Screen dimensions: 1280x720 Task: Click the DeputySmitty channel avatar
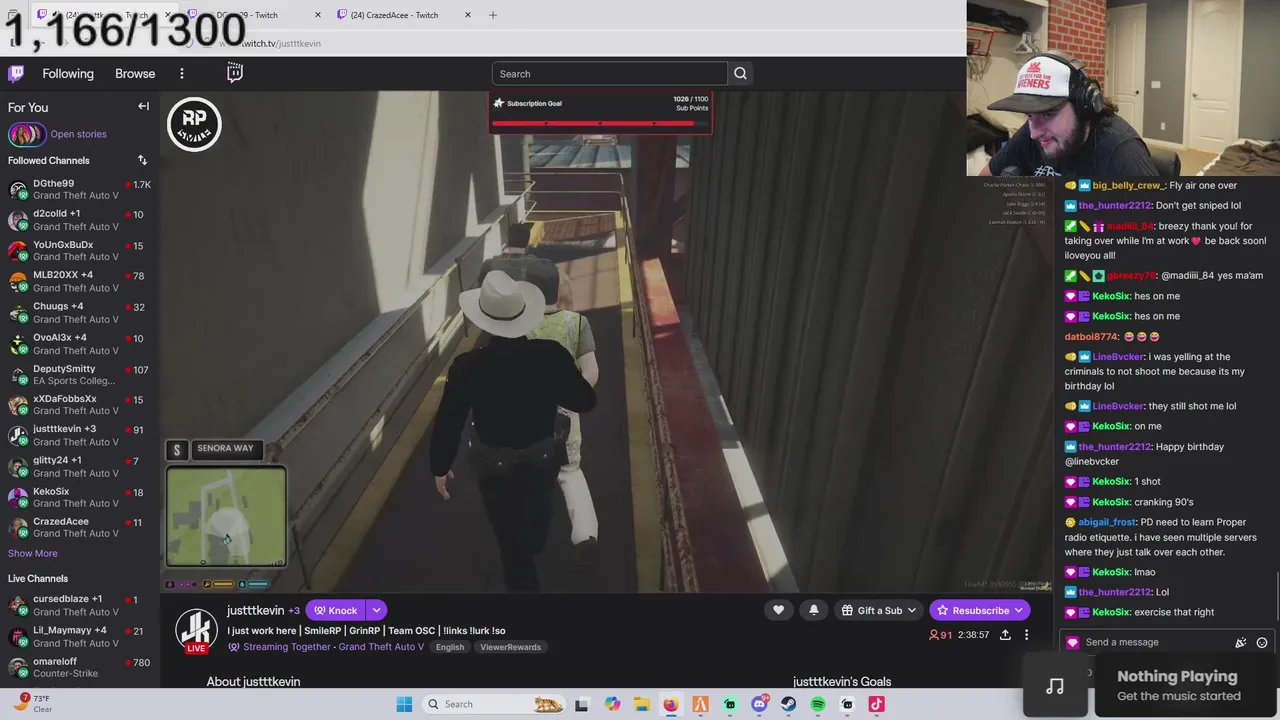pyautogui.click(x=17, y=375)
